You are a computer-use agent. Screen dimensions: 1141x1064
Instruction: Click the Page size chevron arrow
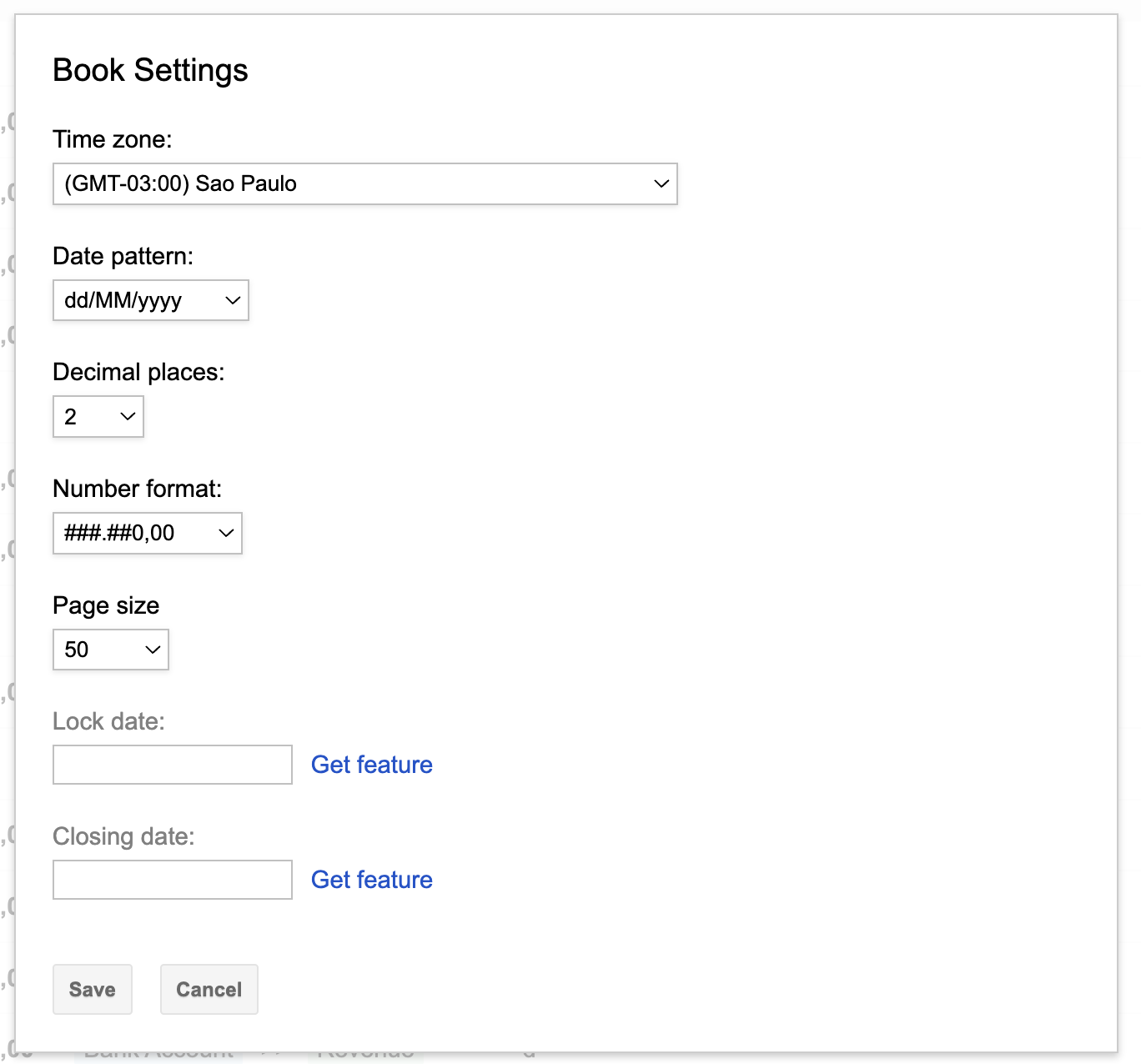point(151,650)
